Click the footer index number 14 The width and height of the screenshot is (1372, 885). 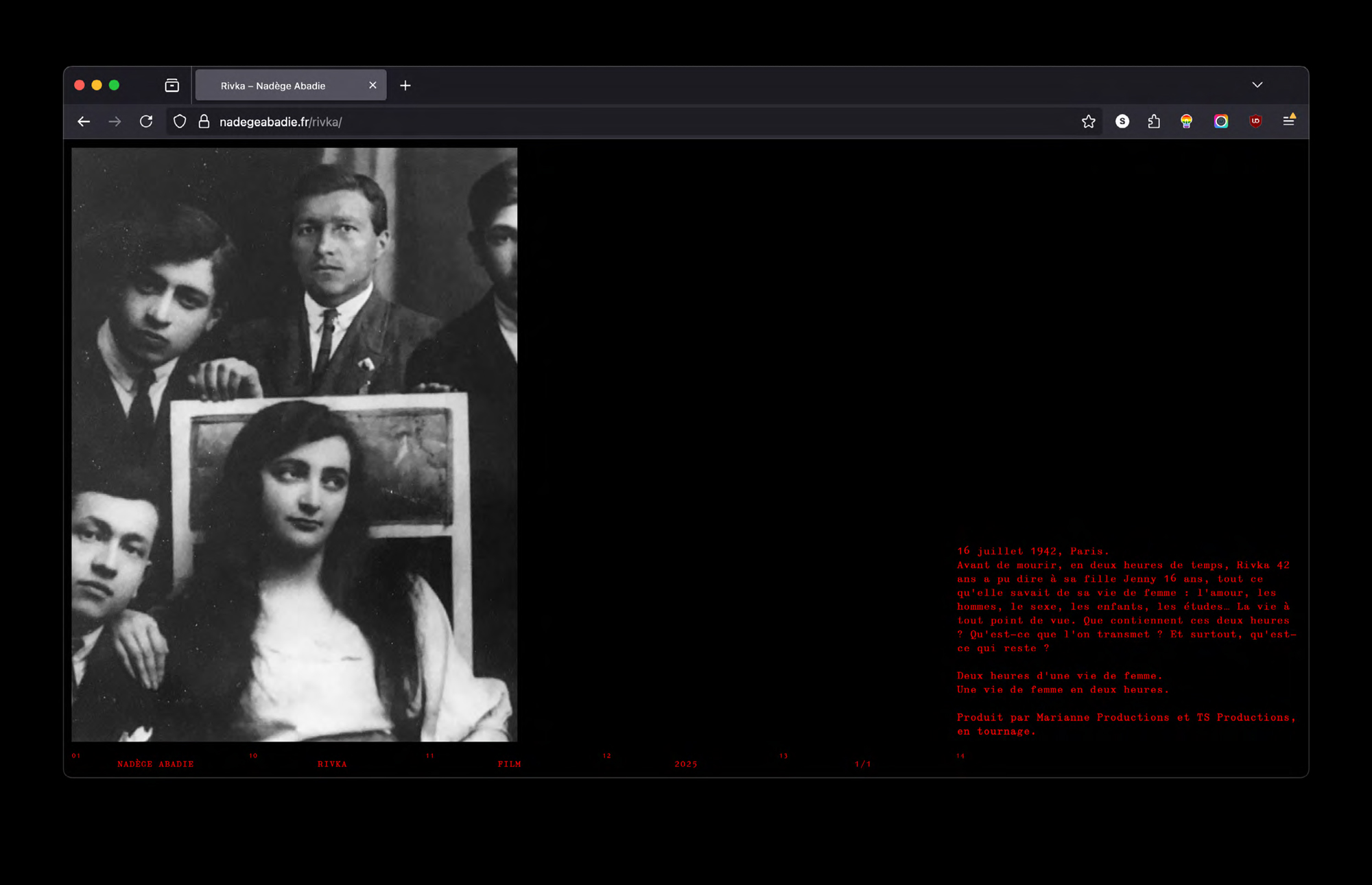point(960,755)
